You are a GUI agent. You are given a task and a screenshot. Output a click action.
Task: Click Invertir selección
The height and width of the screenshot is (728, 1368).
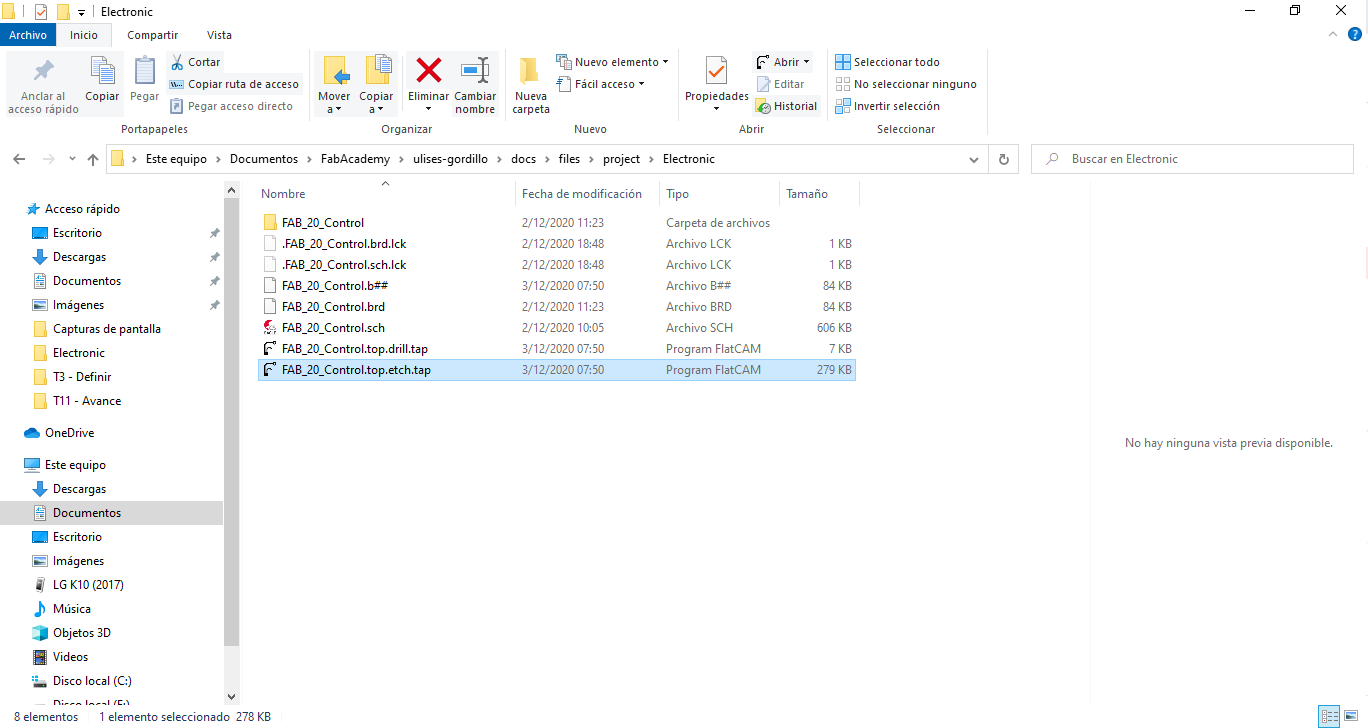click(888, 106)
